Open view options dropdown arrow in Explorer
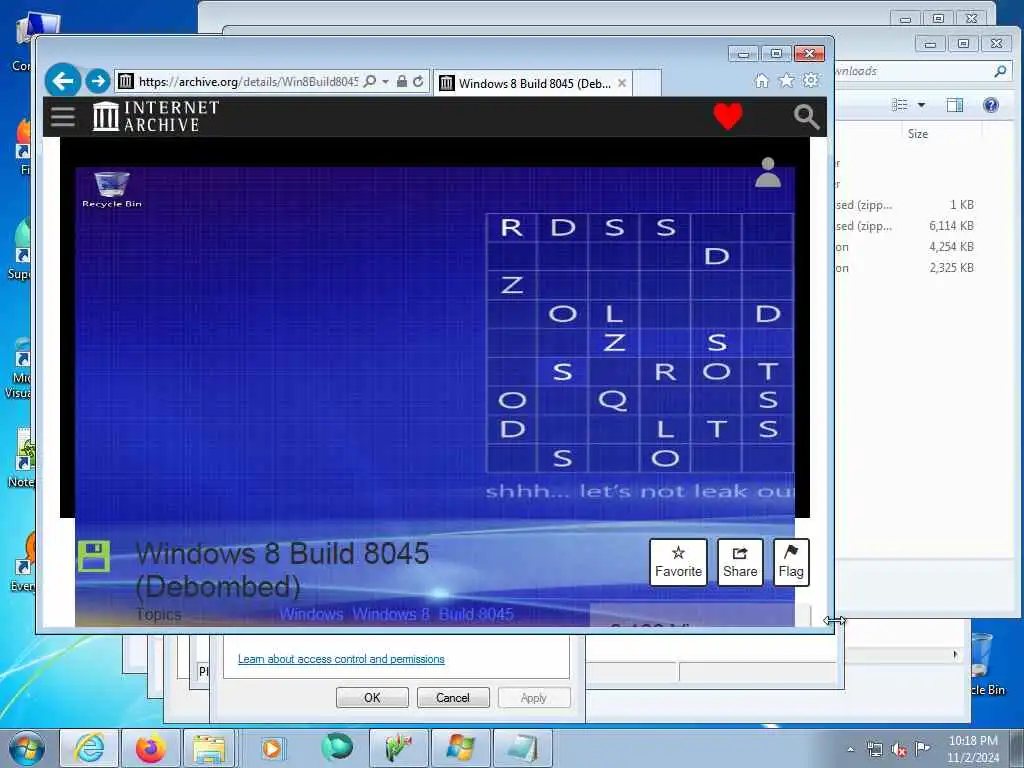 click(921, 104)
